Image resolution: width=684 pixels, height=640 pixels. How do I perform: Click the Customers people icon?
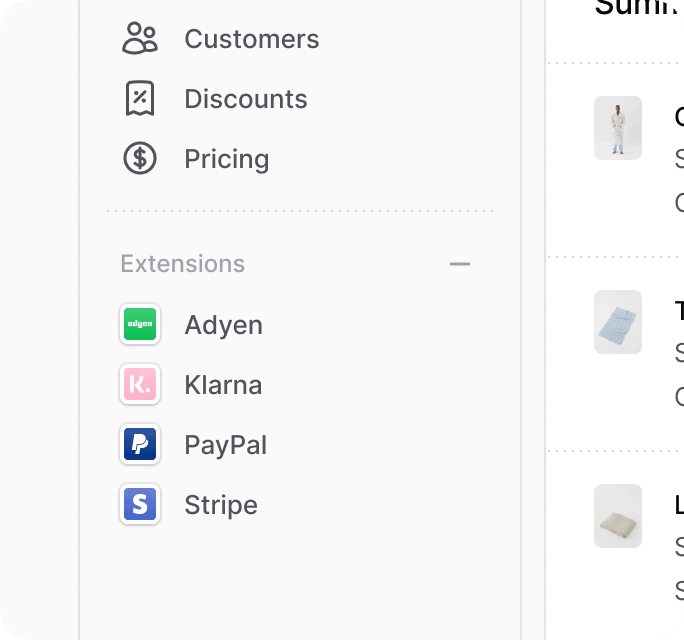click(140, 38)
